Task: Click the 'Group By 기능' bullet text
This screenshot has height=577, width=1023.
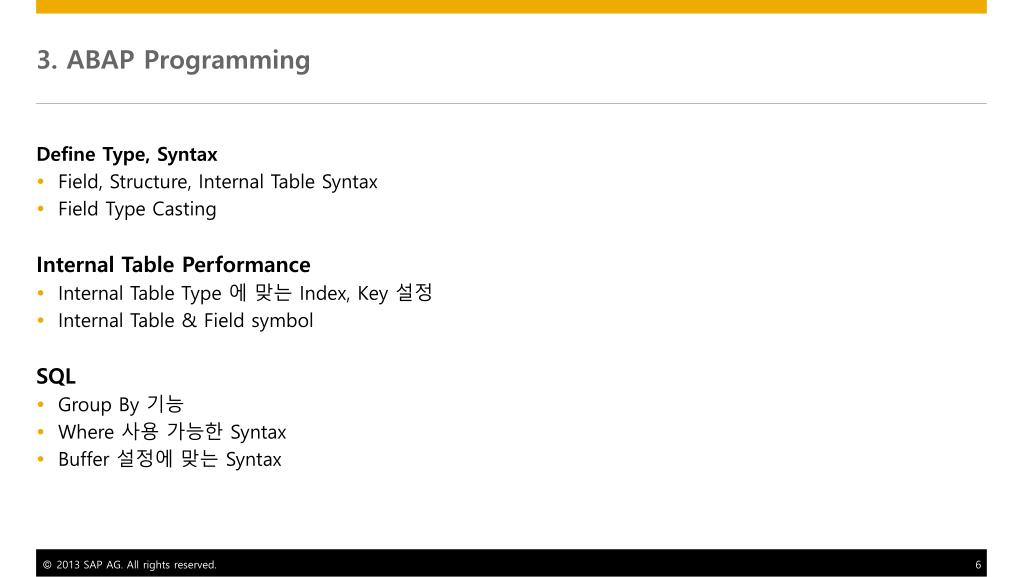Action: (121, 405)
